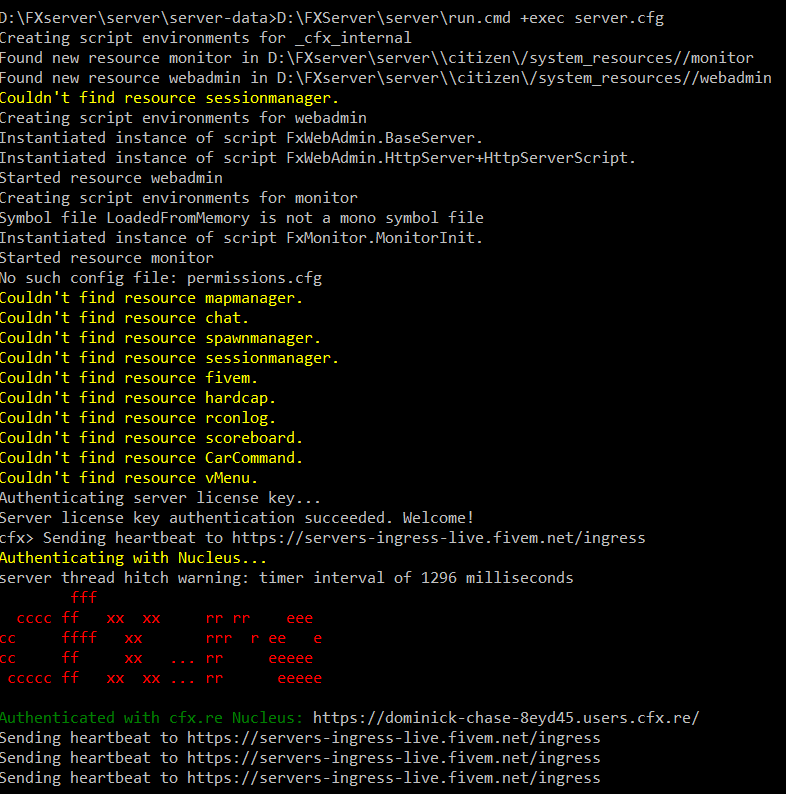Click 'Couldn't find resource fivem.' line
786x794 pixels.
(129, 378)
